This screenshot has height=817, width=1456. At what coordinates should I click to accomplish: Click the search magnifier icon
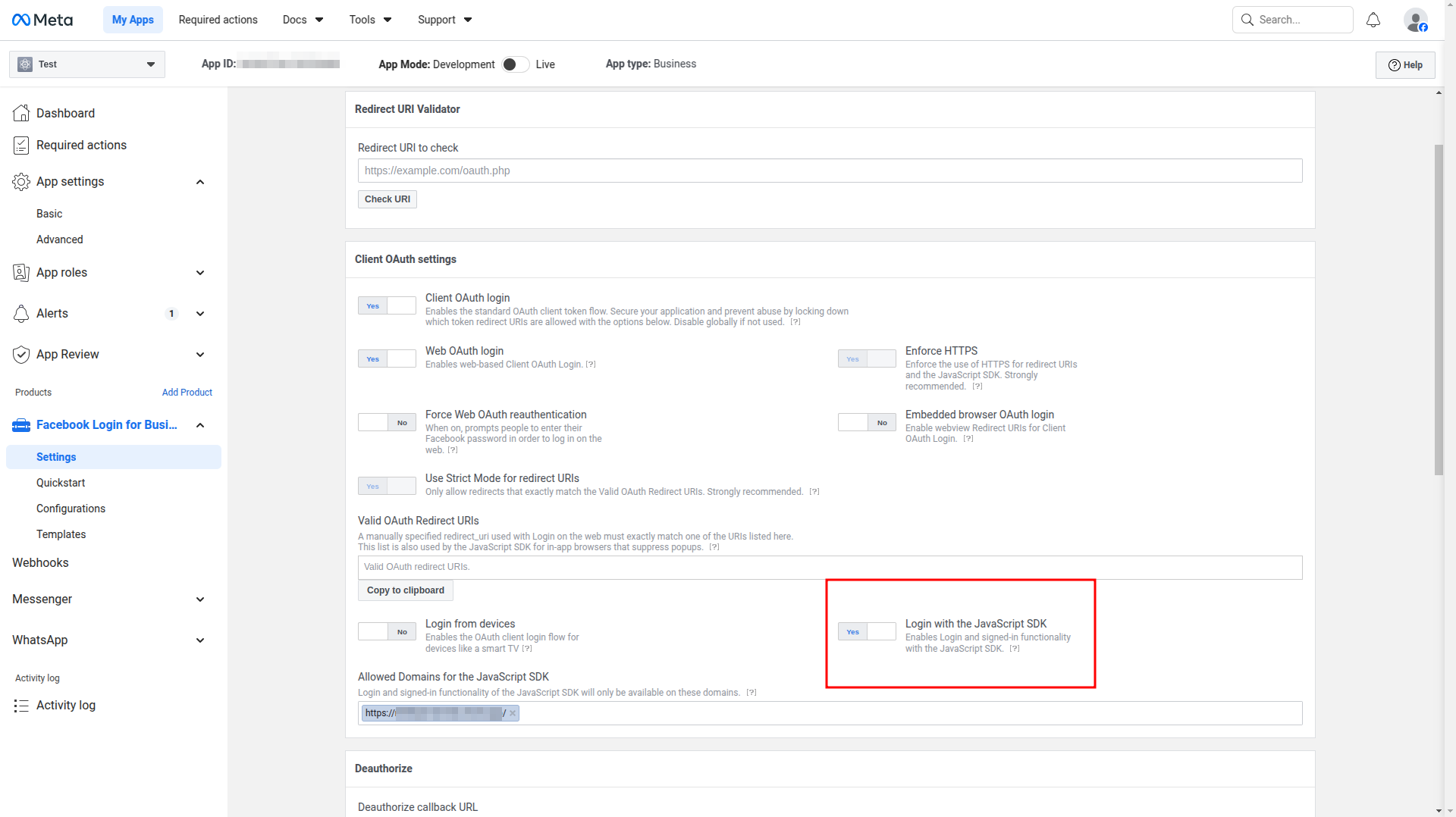1247,20
